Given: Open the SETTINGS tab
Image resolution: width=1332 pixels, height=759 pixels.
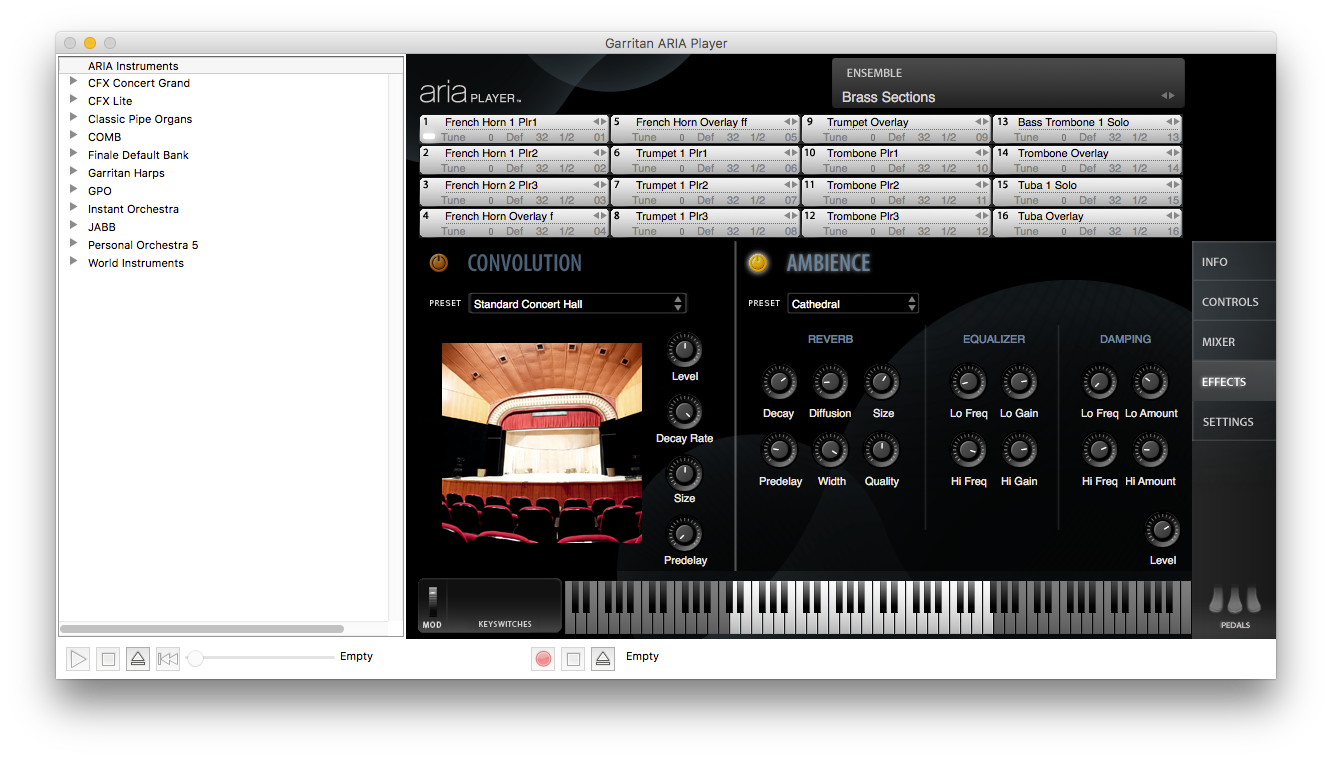Looking at the screenshot, I should [1234, 422].
